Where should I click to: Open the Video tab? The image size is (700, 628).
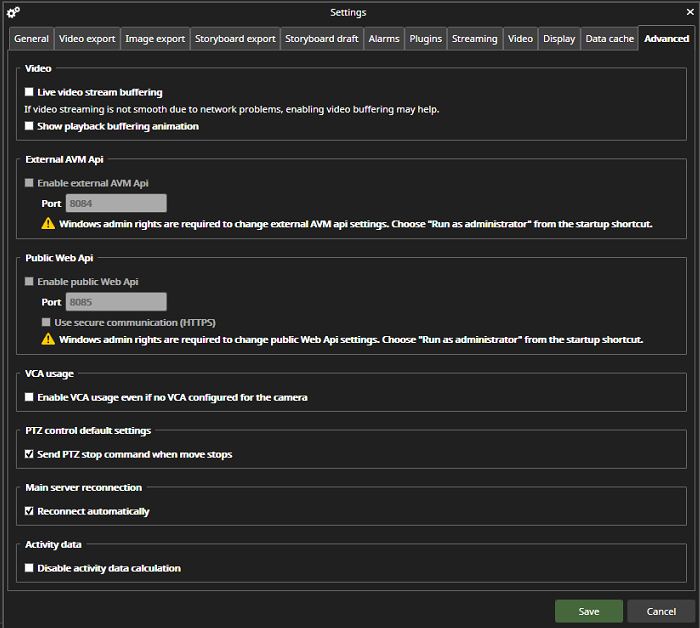tap(520, 39)
